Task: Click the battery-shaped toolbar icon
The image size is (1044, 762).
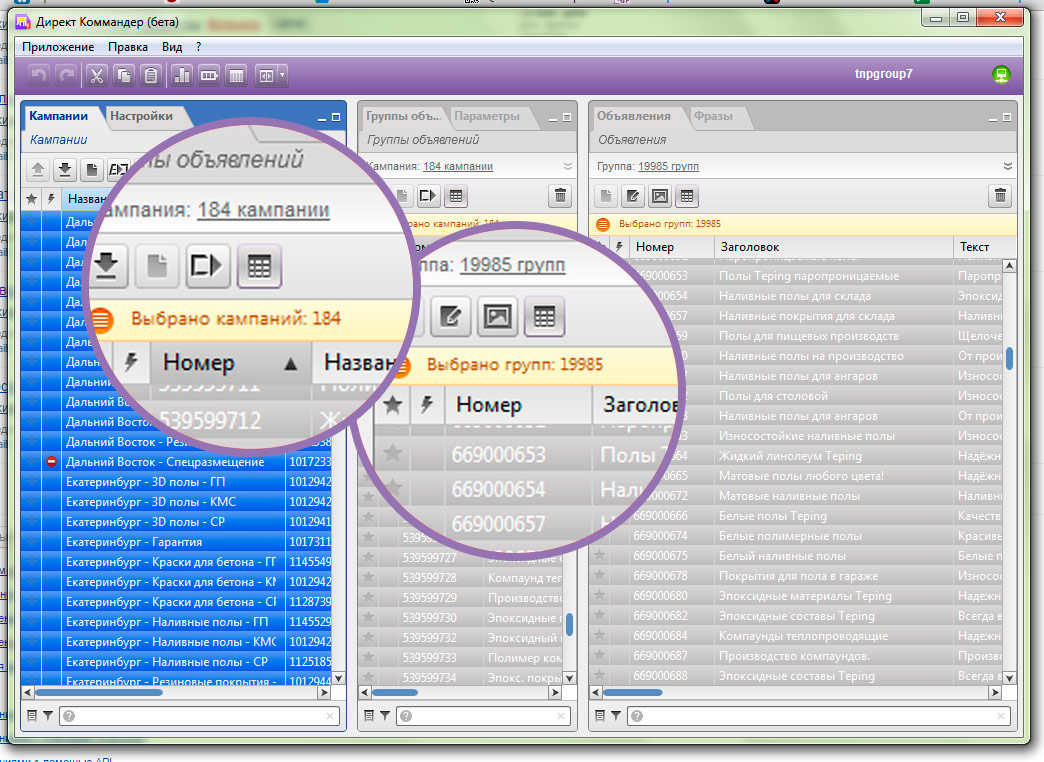Action: click(x=209, y=75)
